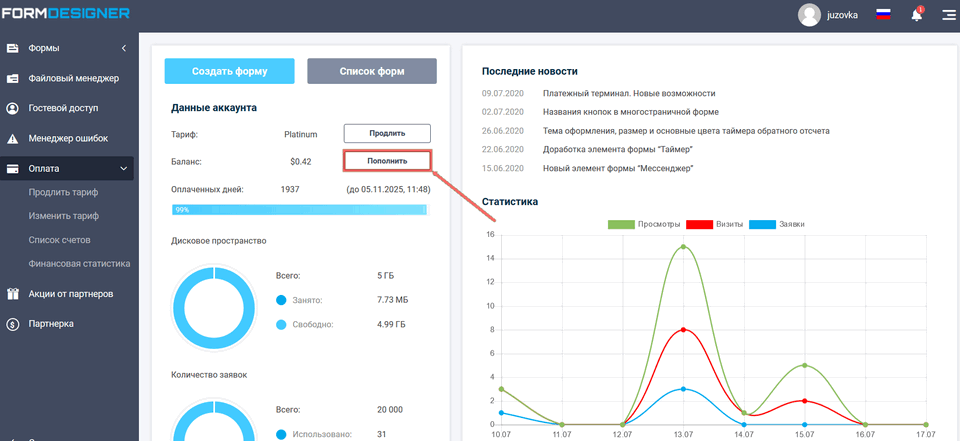Click the Файловый менеджер folder icon
Screen dimensions: 960x441
coord(13,78)
